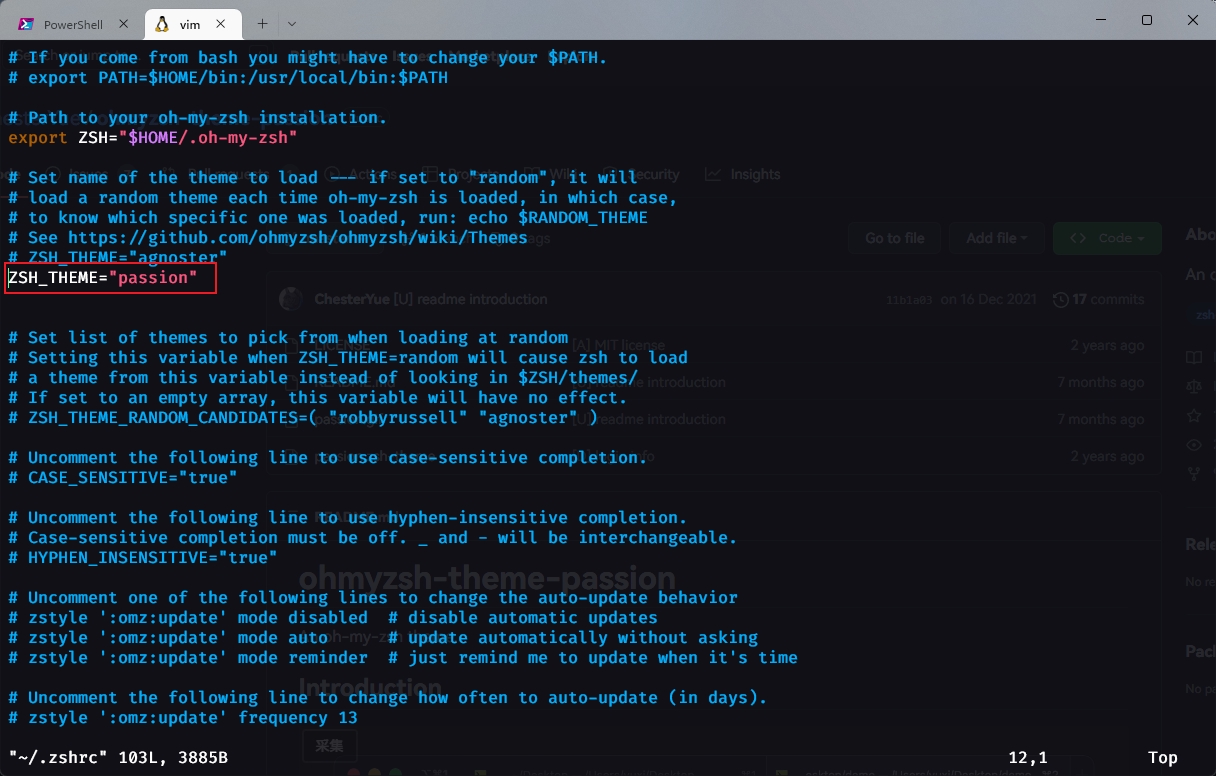Click the PowerShell icon in the tab
Viewport: 1216px width, 776px height.
coord(27,23)
